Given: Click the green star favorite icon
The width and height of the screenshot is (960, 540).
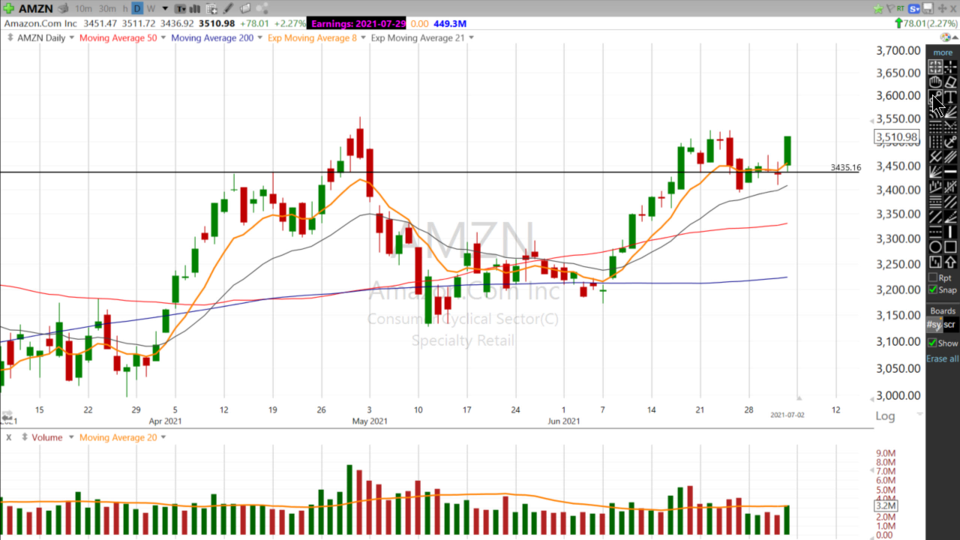Looking at the screenshot, I should coord(878,9).
